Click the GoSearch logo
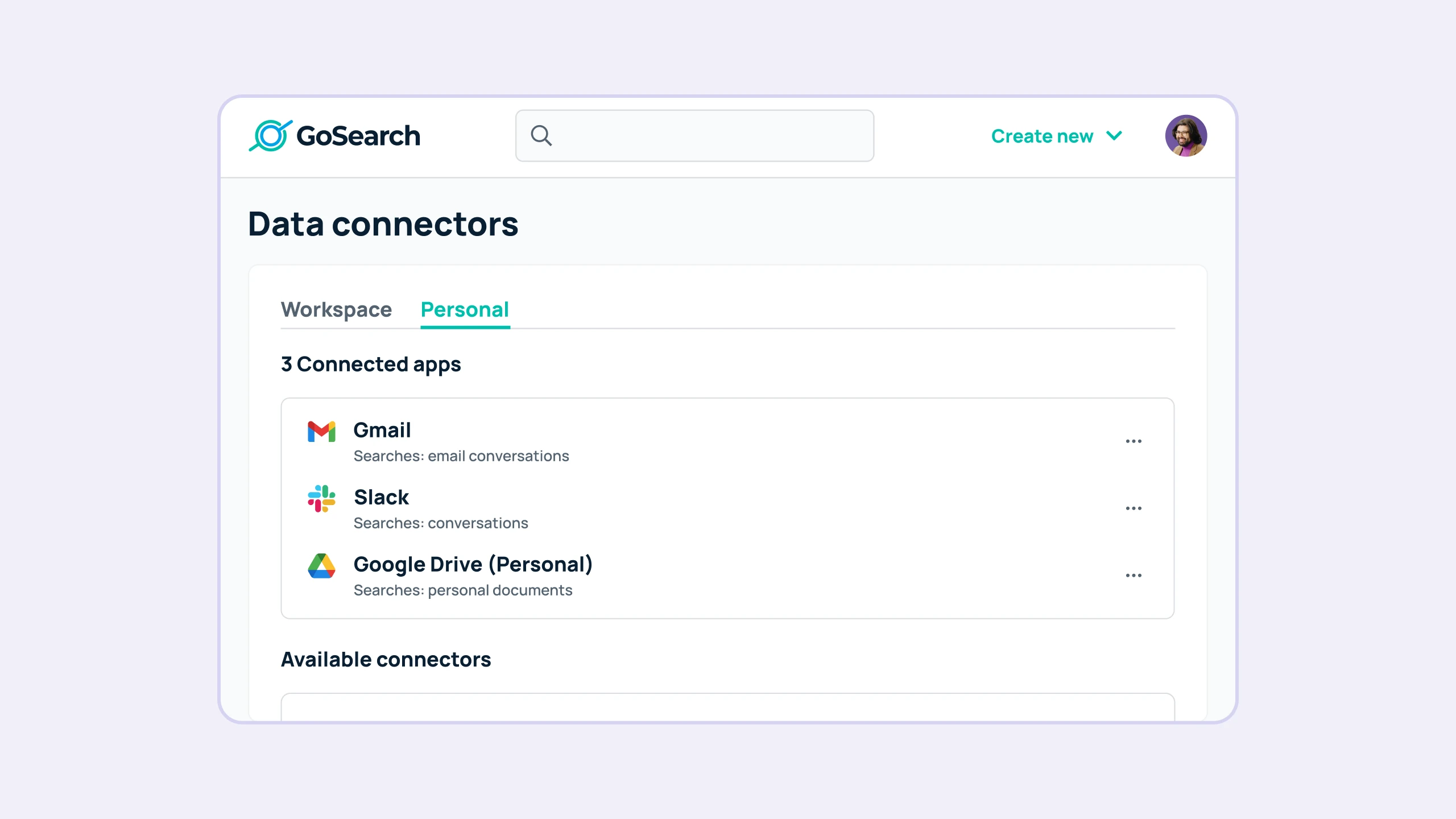Image resolution: width=1456 pixels, height=819 pixels. pos(336,135)
